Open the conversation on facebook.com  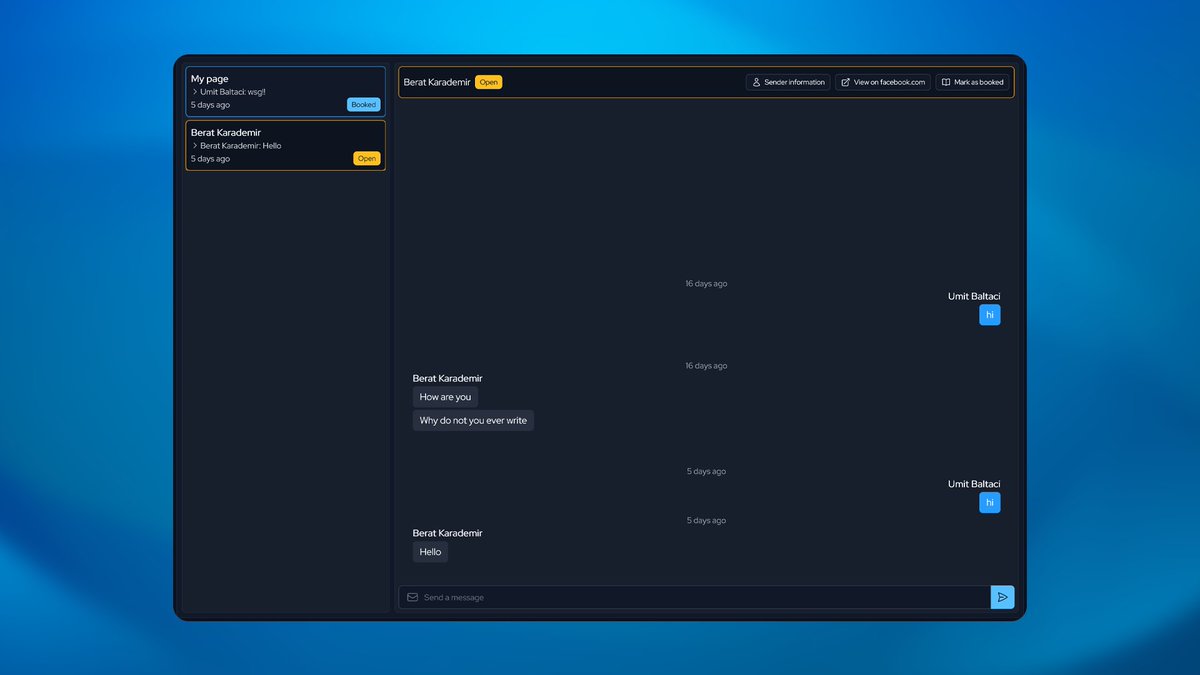[882, 82]
